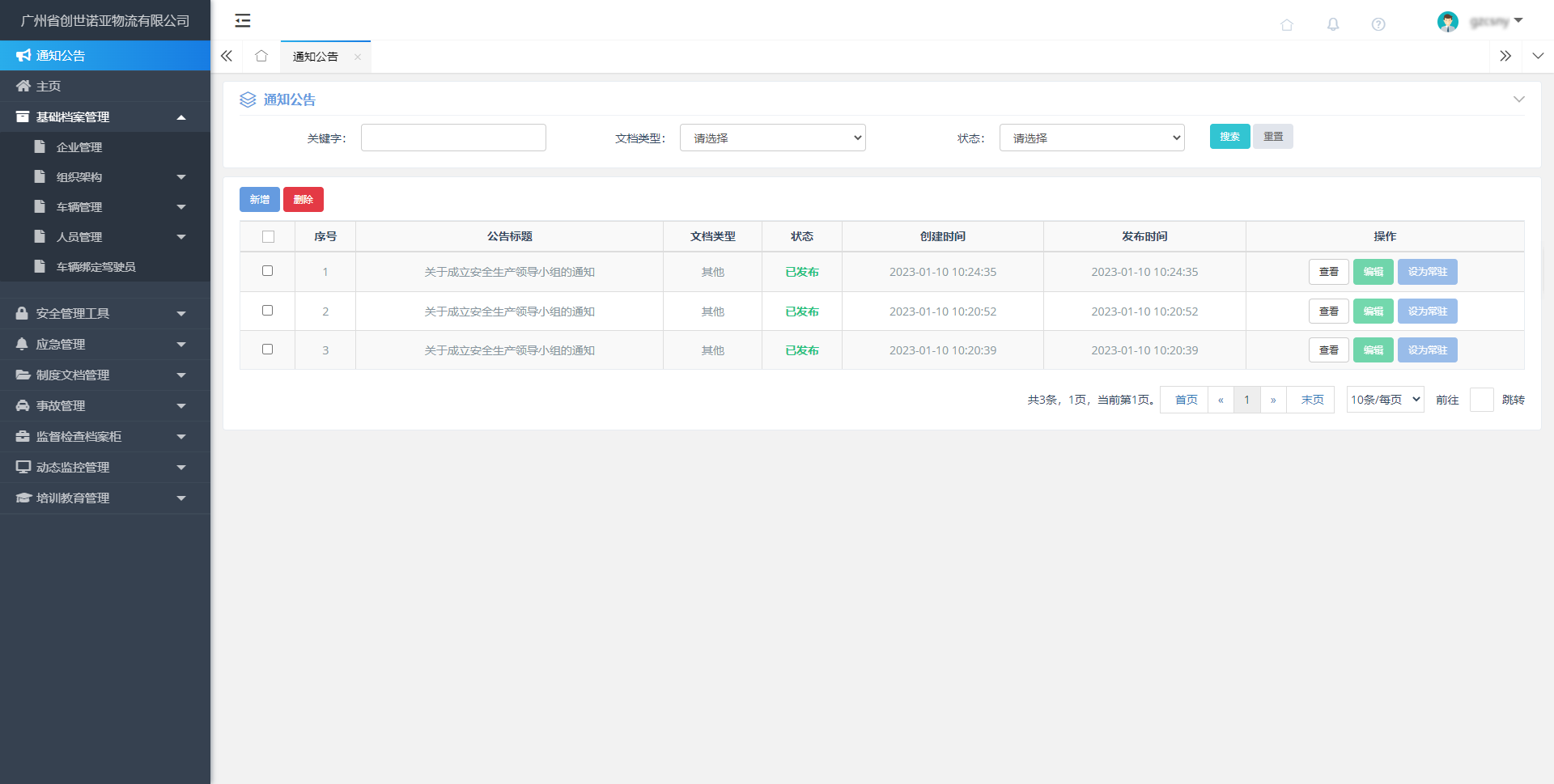Open the 状态 filter dropdown
1554x784 pixels.
click(1091, 138)
